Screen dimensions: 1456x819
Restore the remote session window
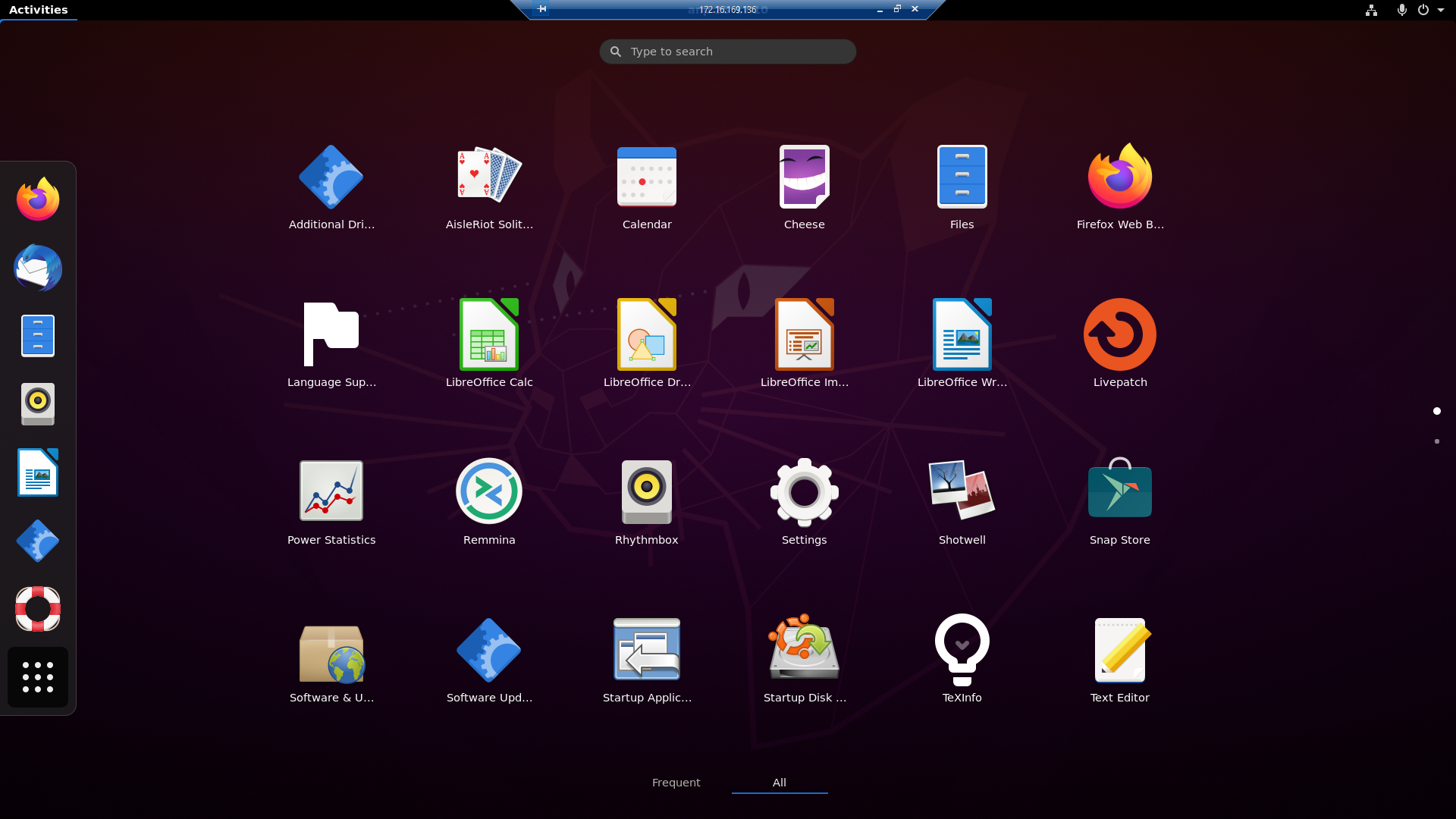click(x=897, y=9)
